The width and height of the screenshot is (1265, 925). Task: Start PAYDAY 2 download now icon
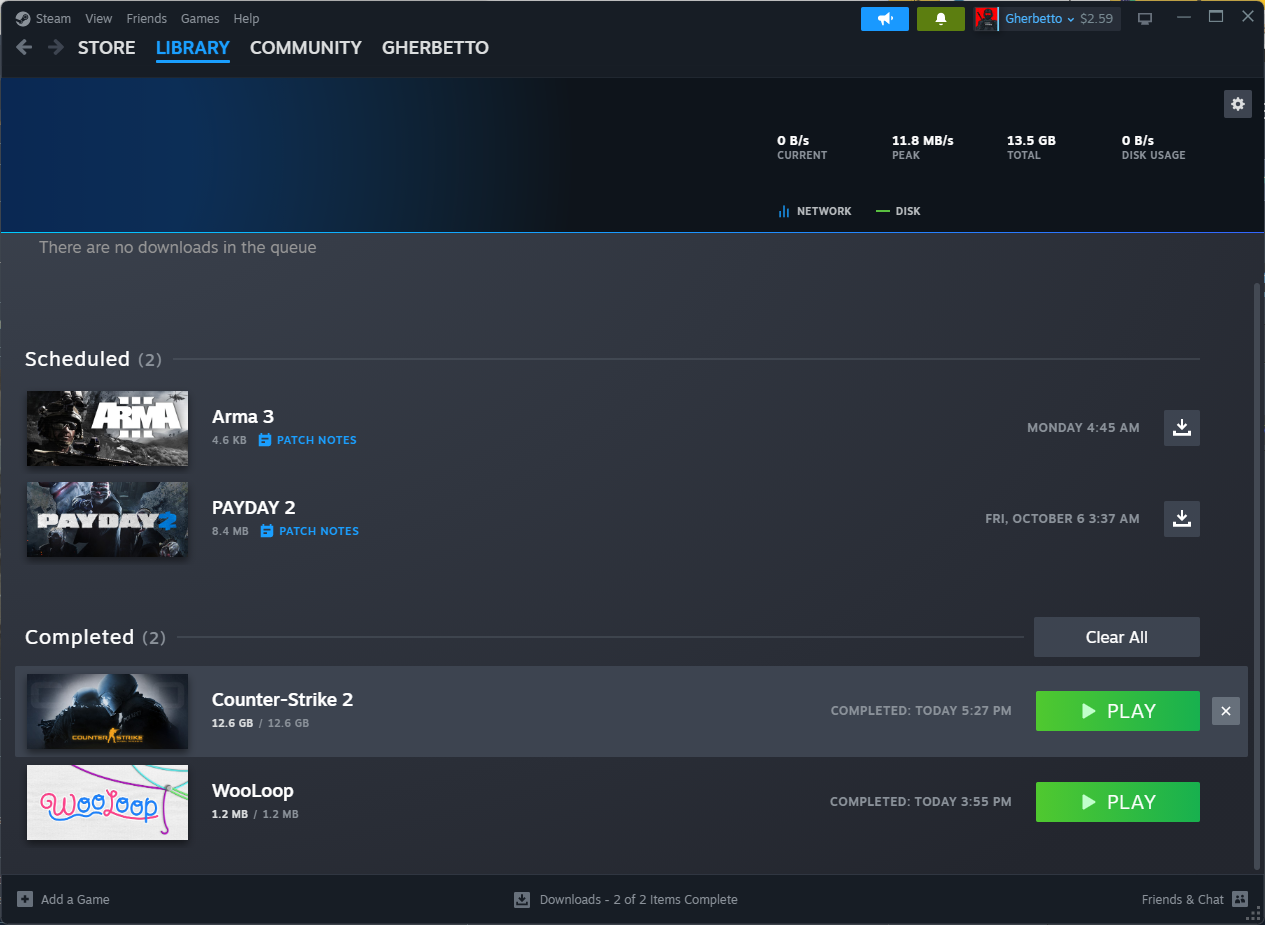(x=1182, y=519)
